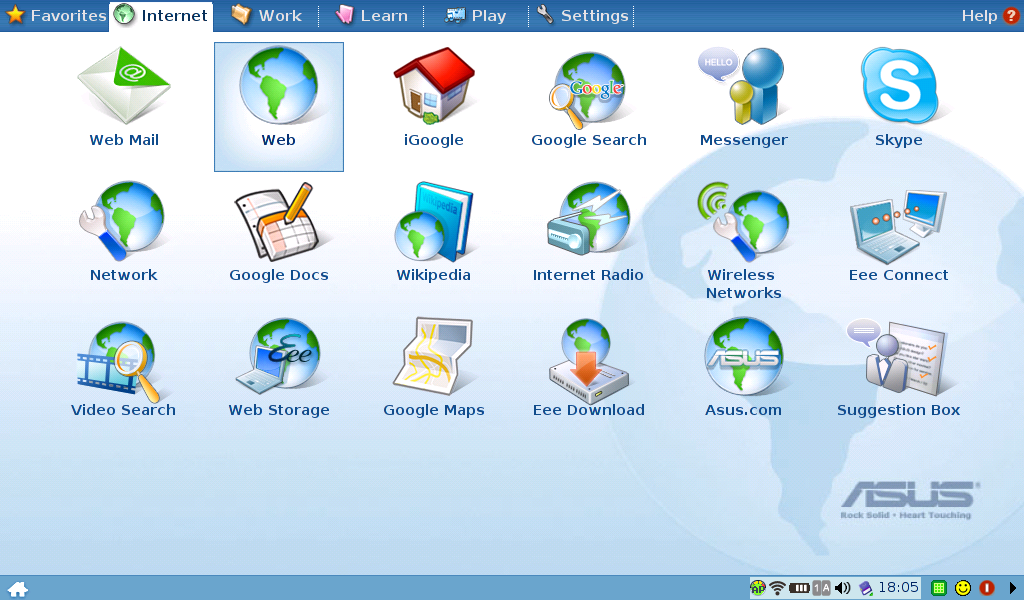Check the battery status tray icon

tap(799, 588)
